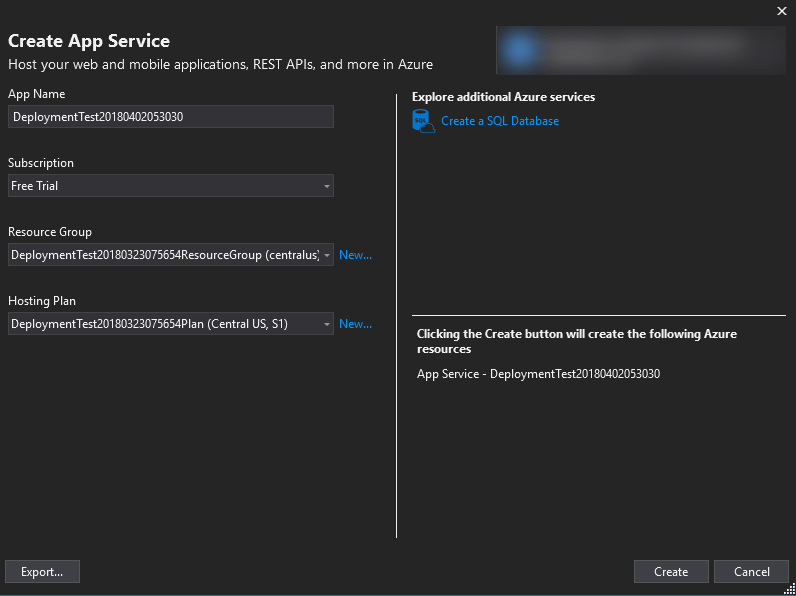Screen dimensions: 796x596
Task: Click the 'App Service - DeploymentTest20180402053030' text
Action: [x=539, y=374]
